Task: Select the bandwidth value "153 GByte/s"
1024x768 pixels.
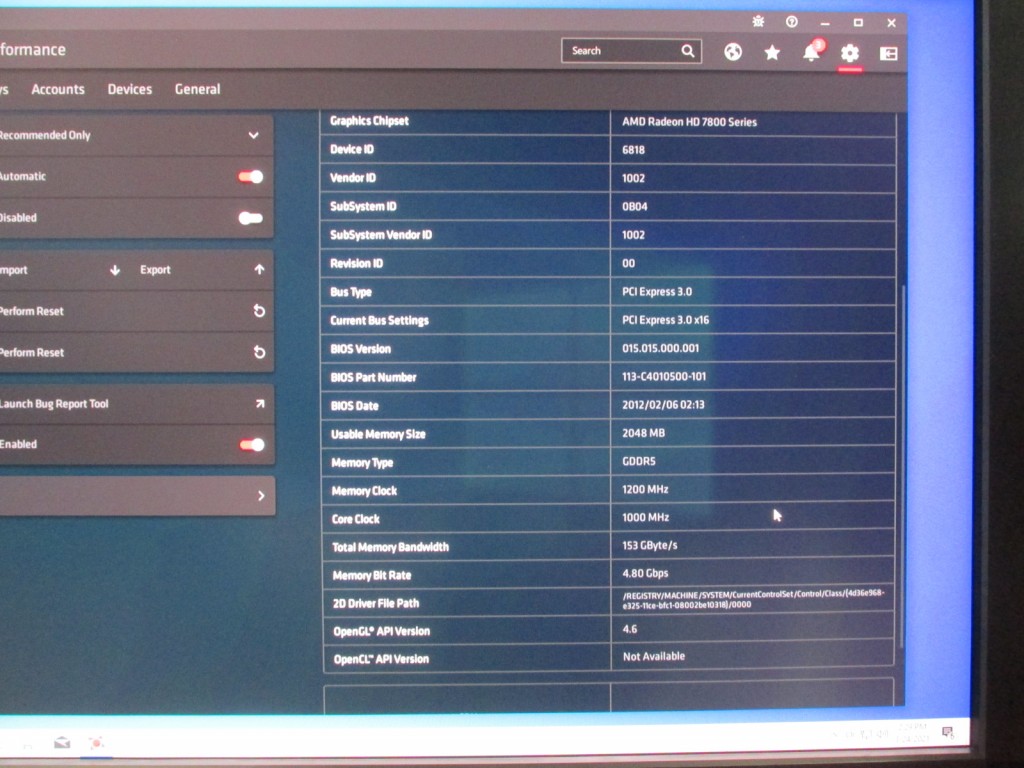Action: click(x=650, y=545)
